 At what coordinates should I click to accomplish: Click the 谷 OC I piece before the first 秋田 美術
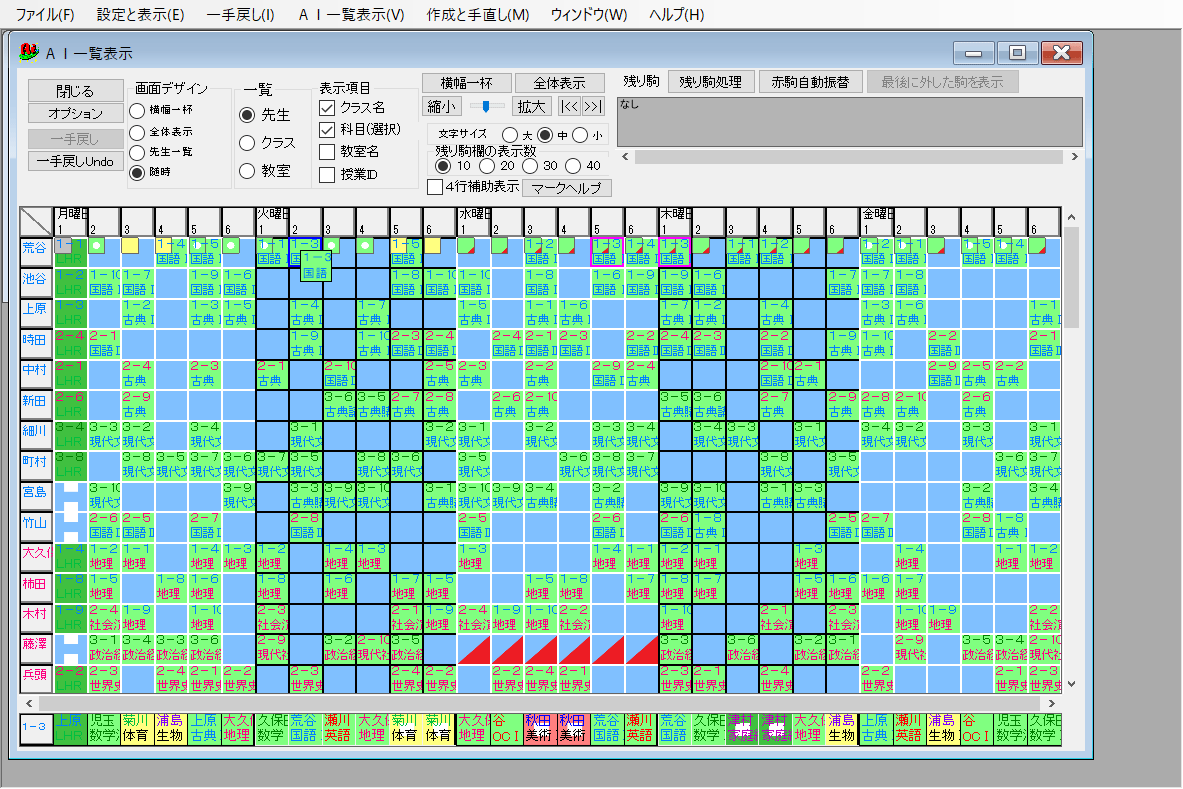tap(505, 728)
